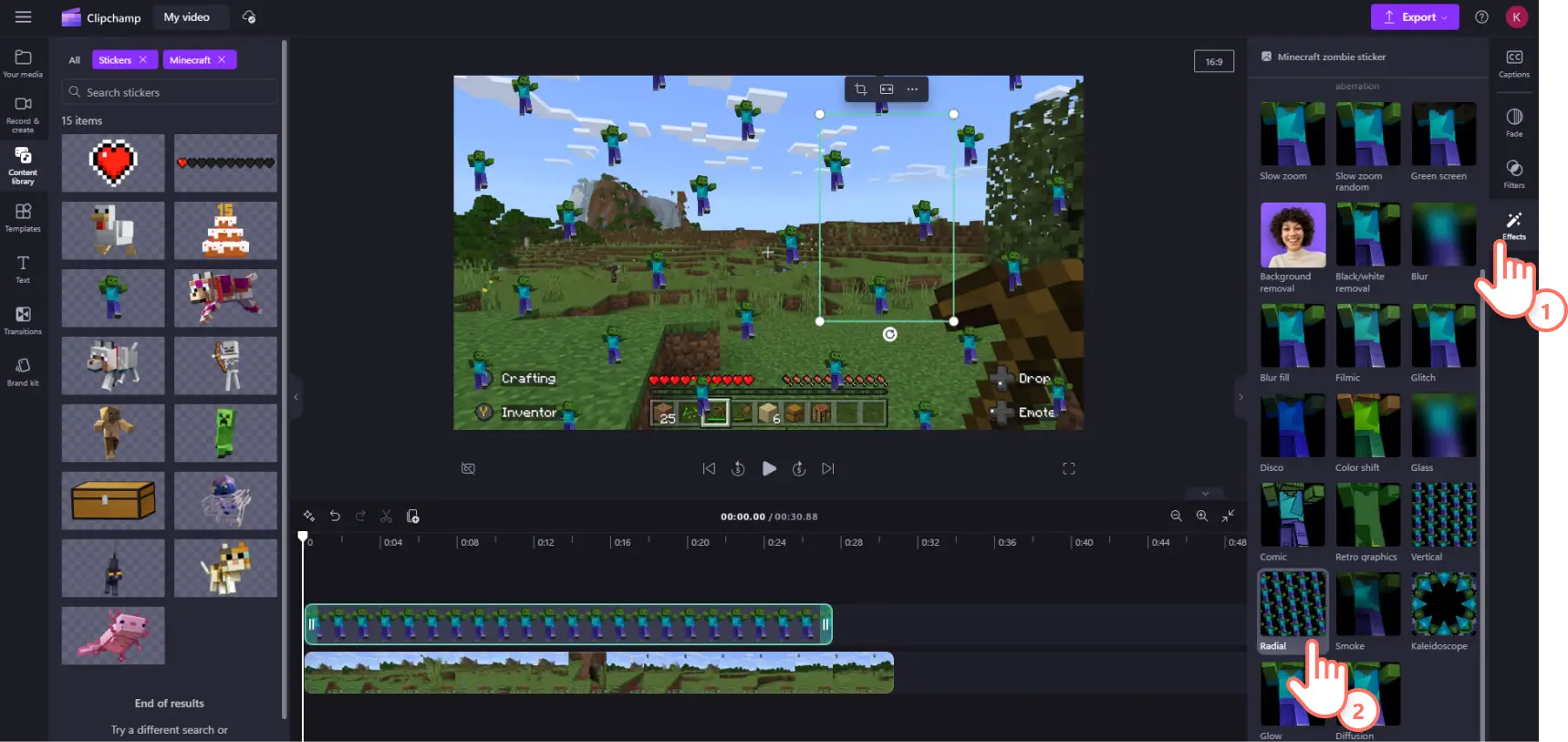Image resolution: width=1568 pixels, height=742 pixels.
Task: Collapse the right property panel
Action: pyautogui.click(x=1241, y=397)
